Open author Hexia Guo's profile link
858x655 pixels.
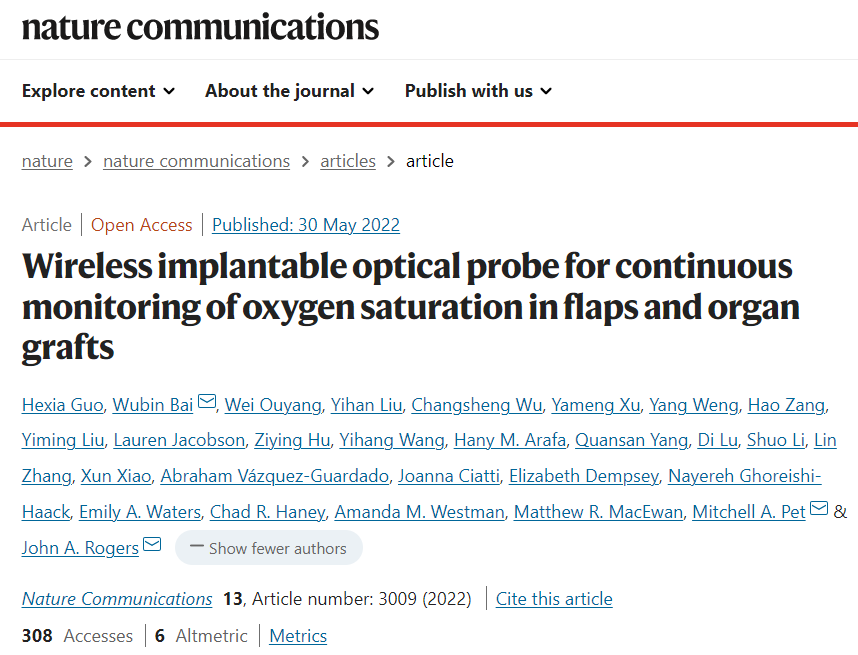(x=63, y=404)
